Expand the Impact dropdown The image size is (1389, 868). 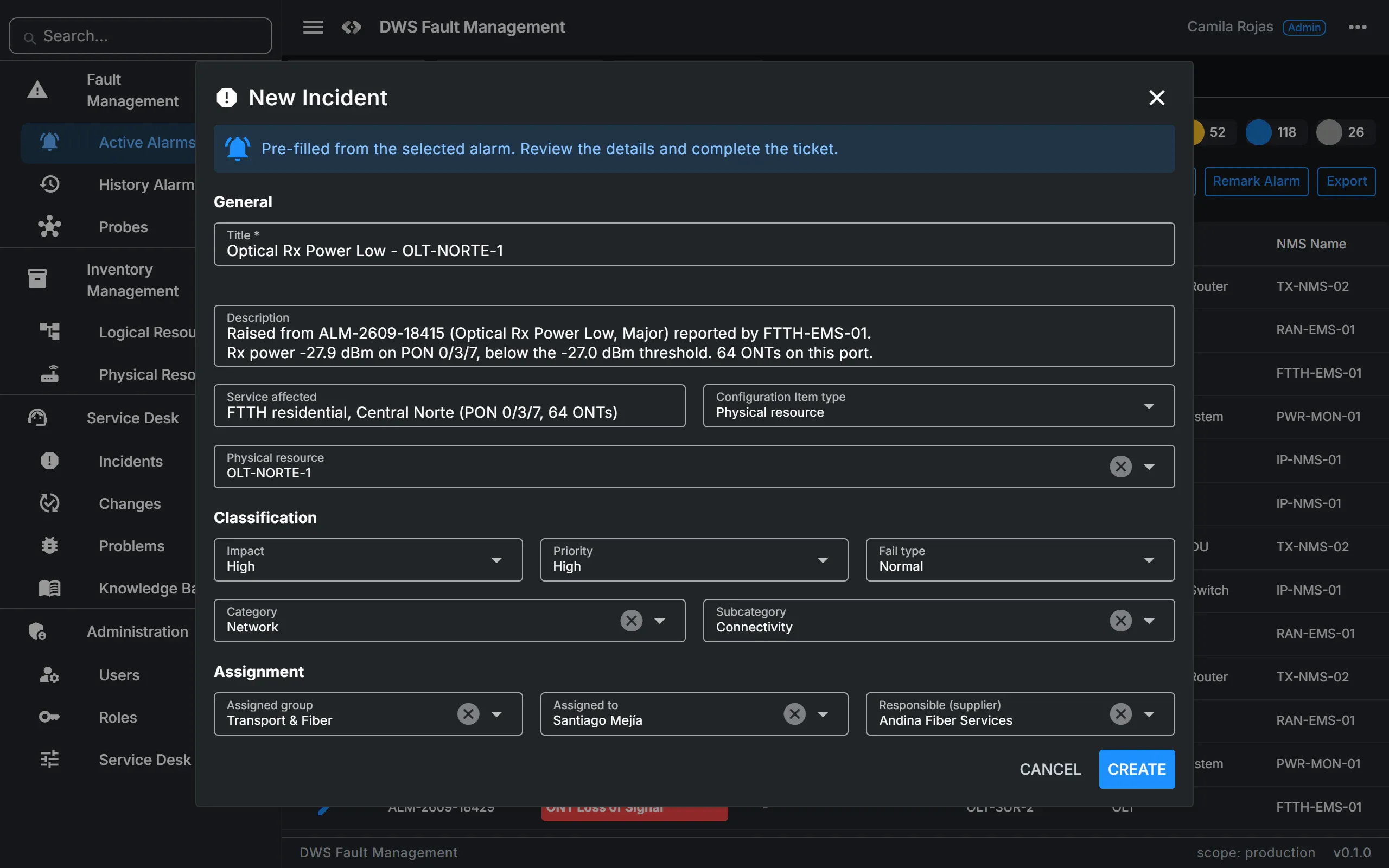[x=368, y=560]
